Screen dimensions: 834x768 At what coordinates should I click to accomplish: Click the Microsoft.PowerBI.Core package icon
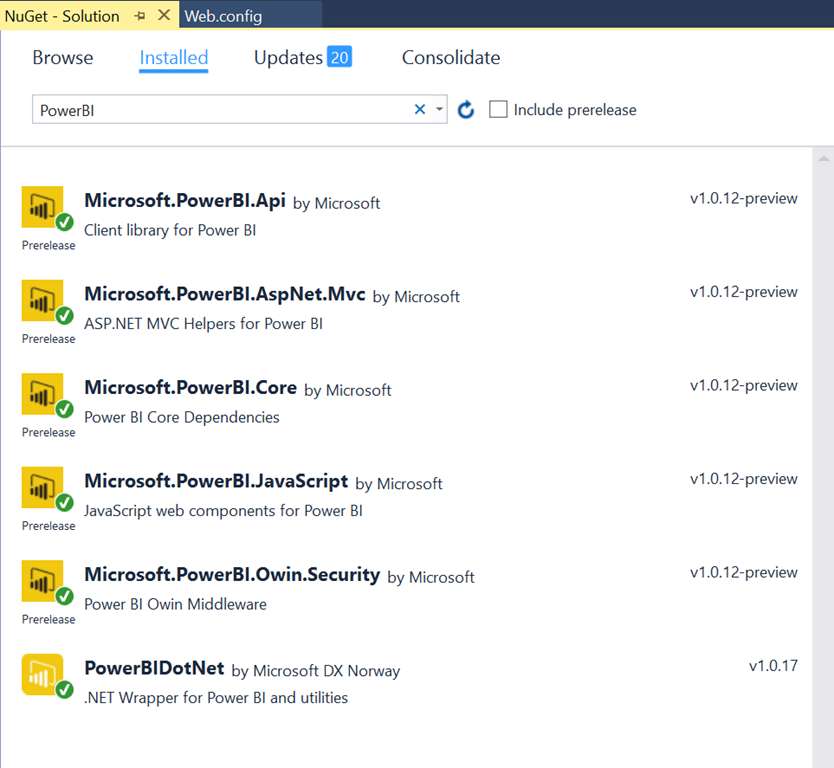(x=43, y=394)
